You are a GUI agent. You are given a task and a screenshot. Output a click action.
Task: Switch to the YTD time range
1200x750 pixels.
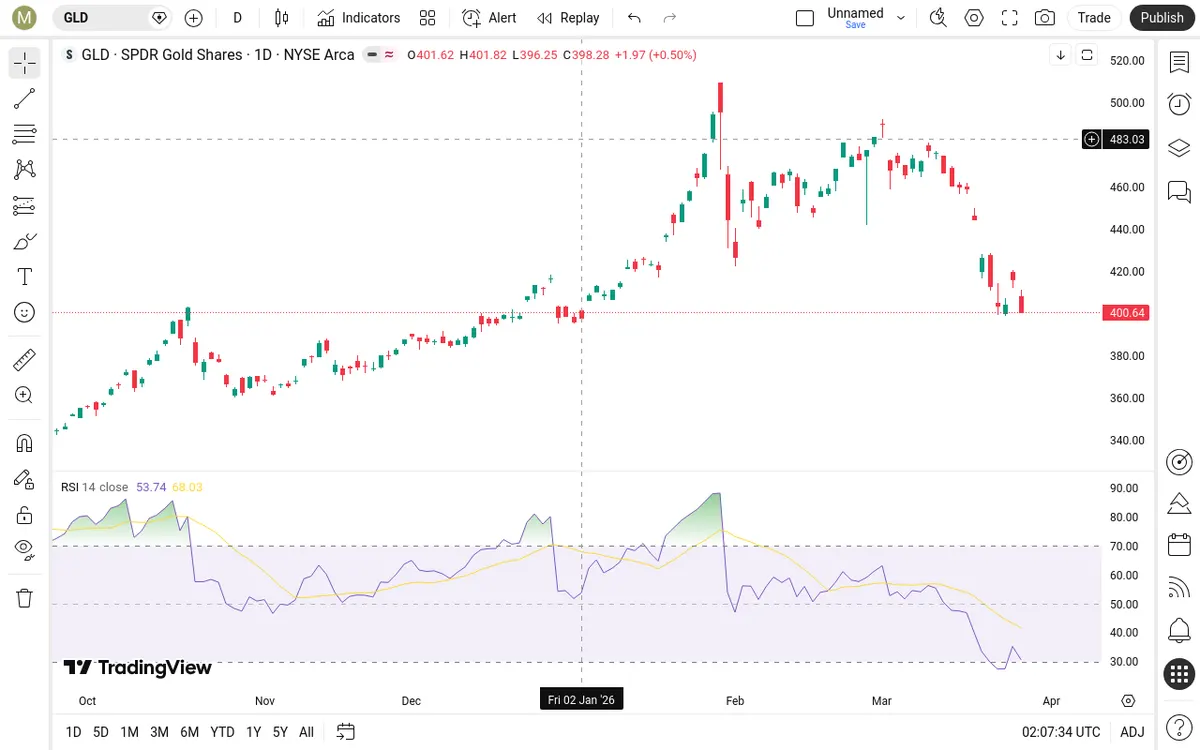coord(222,732)
